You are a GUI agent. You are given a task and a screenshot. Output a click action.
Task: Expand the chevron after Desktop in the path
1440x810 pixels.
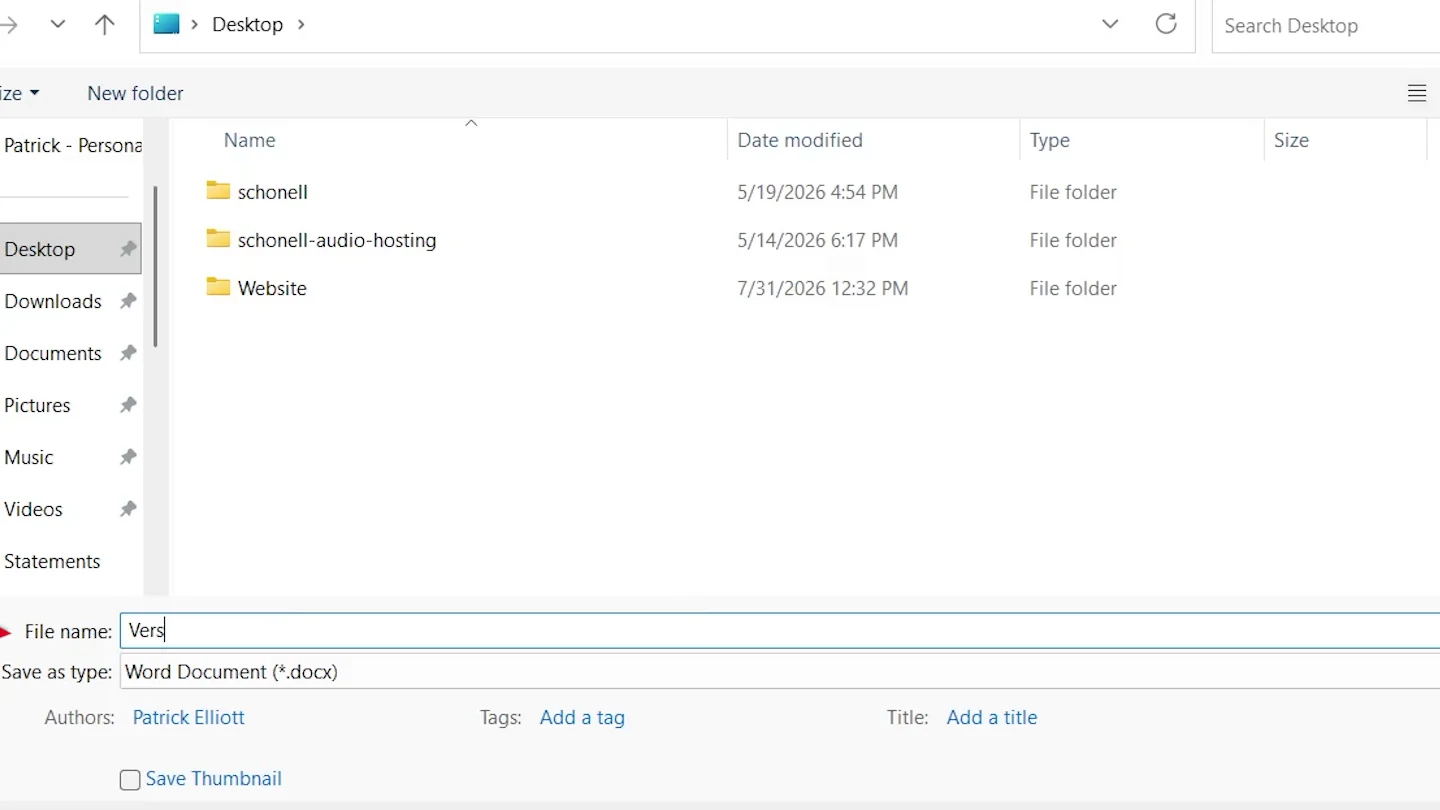coord(301,25)
